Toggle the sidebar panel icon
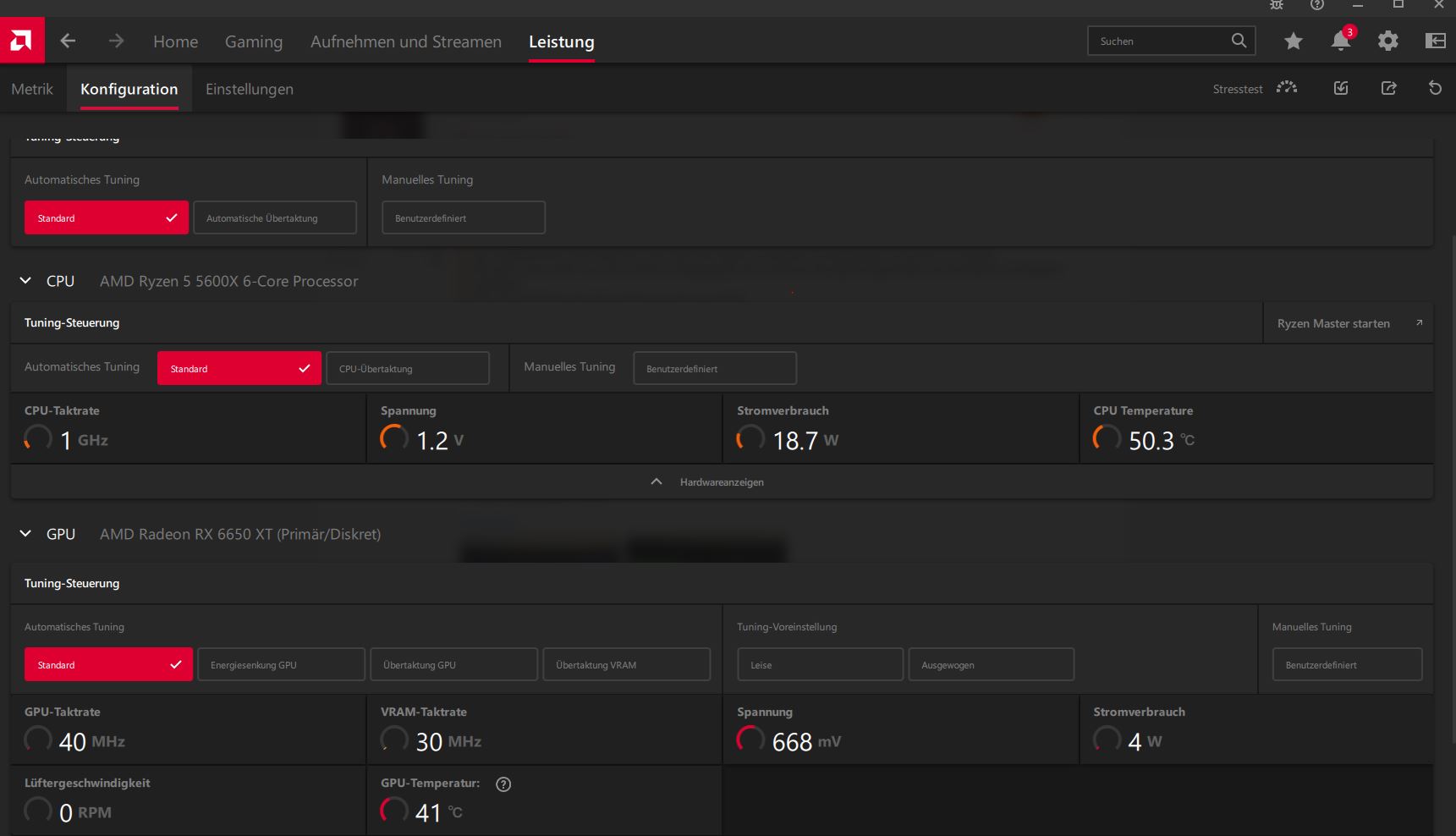Viewport: 1456px width, 836px height. click(1436, 41)
